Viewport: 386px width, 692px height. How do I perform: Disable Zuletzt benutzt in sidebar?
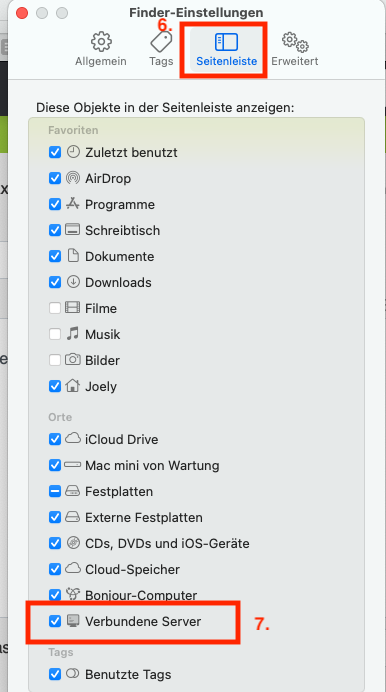pos(55,153)
